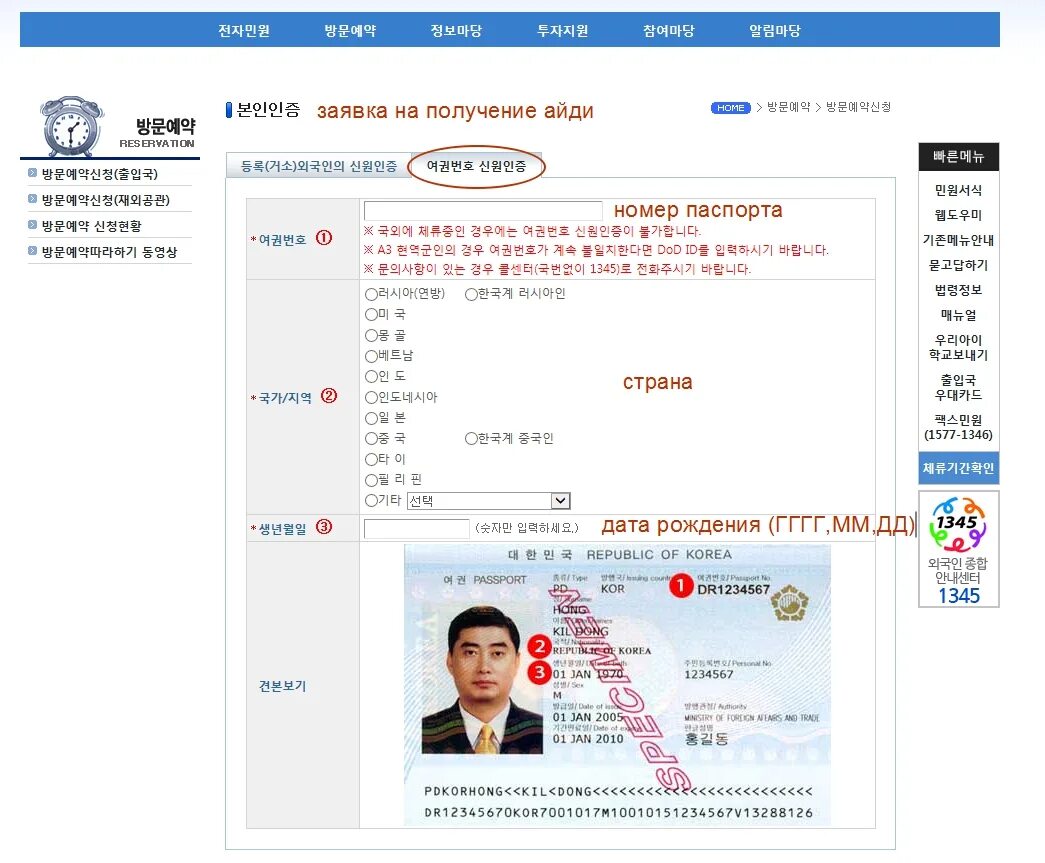The width and height of the screenshot is (1045, 863).
Task: Select the 여권번호 신원인증 tab
Action: [x=476, y=166]
